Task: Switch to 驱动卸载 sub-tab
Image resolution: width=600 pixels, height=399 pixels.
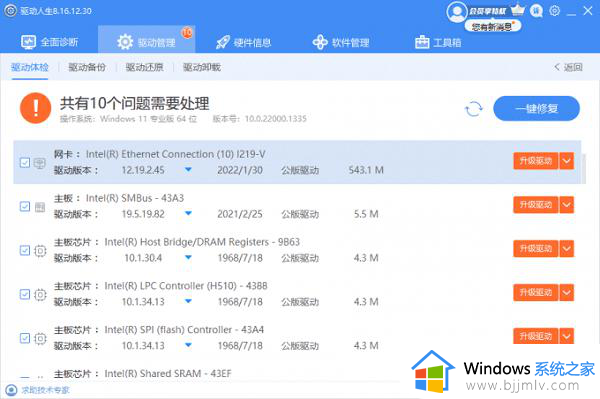Action: click(202, 67)
